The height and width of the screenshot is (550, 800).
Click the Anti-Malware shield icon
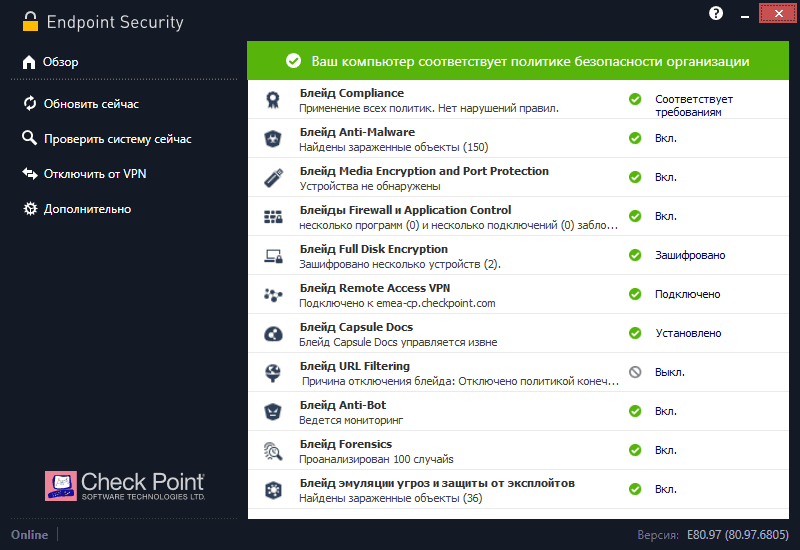tap(272, 139)
